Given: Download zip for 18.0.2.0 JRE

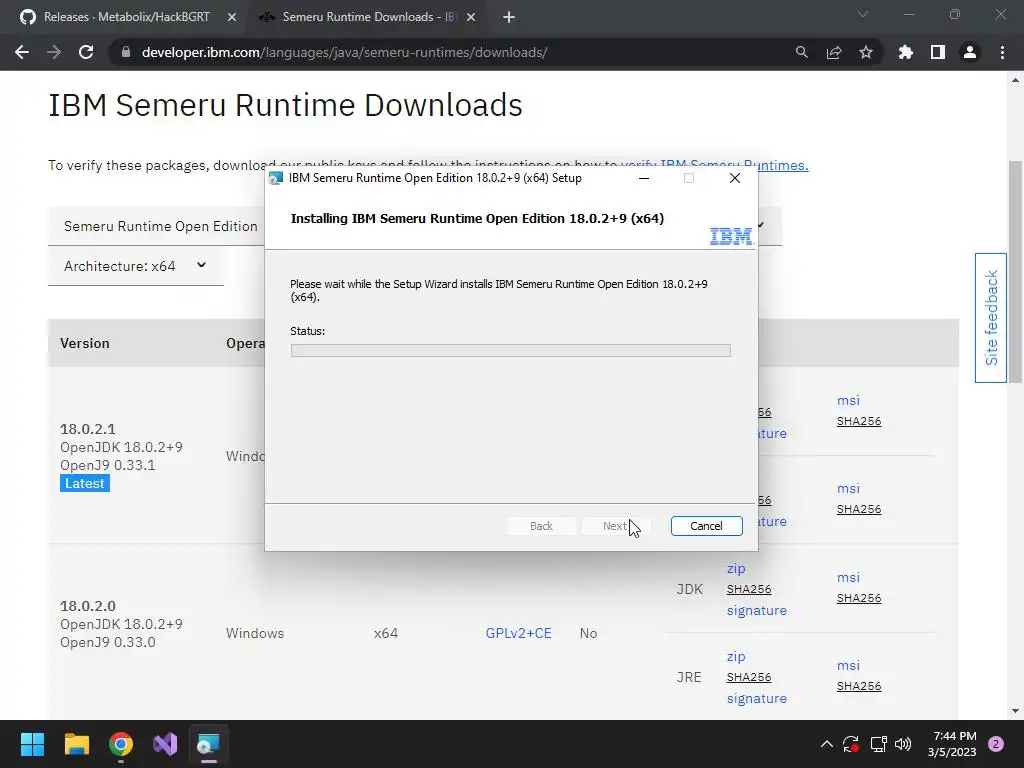Looking at the screenshot, I should (736, 656).
